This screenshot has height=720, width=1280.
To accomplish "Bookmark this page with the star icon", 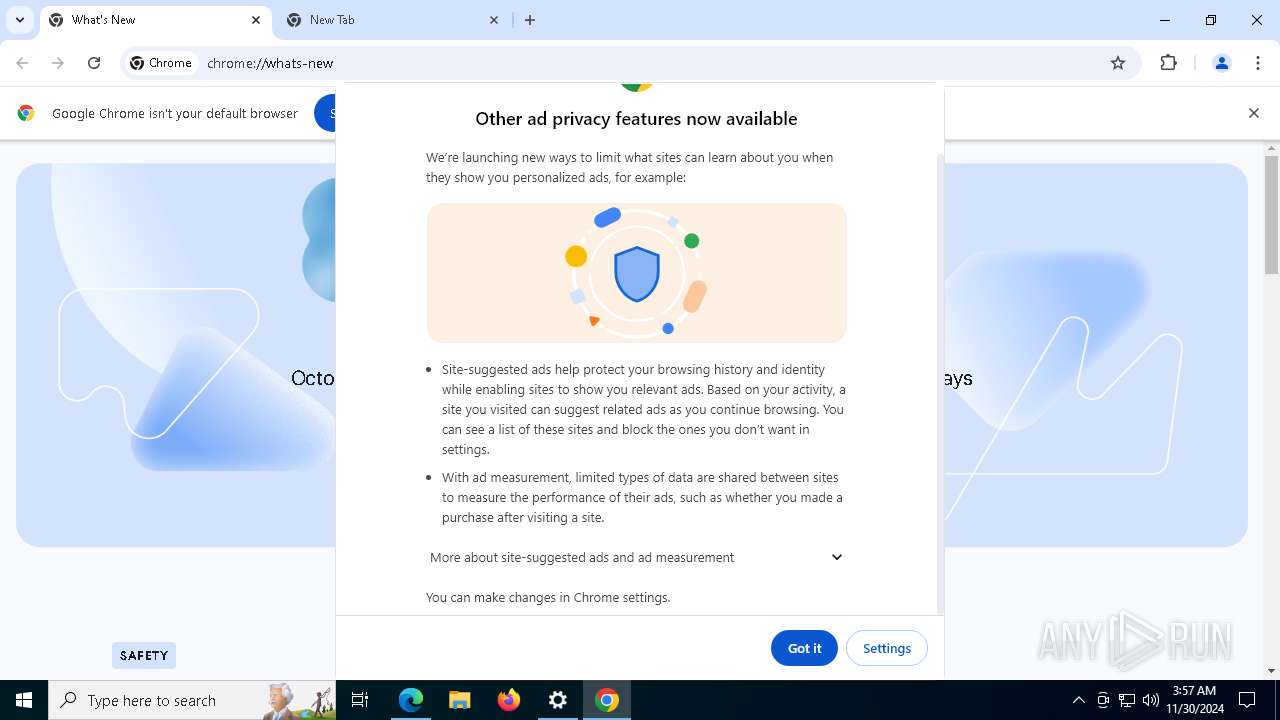I will pyautogui.click(x=1118, y=63).
